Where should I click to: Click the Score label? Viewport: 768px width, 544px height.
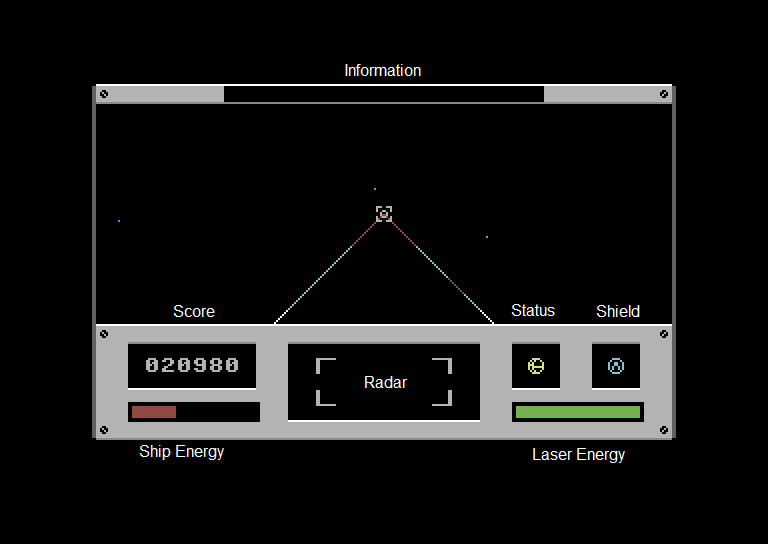click(x=194, y=311)
